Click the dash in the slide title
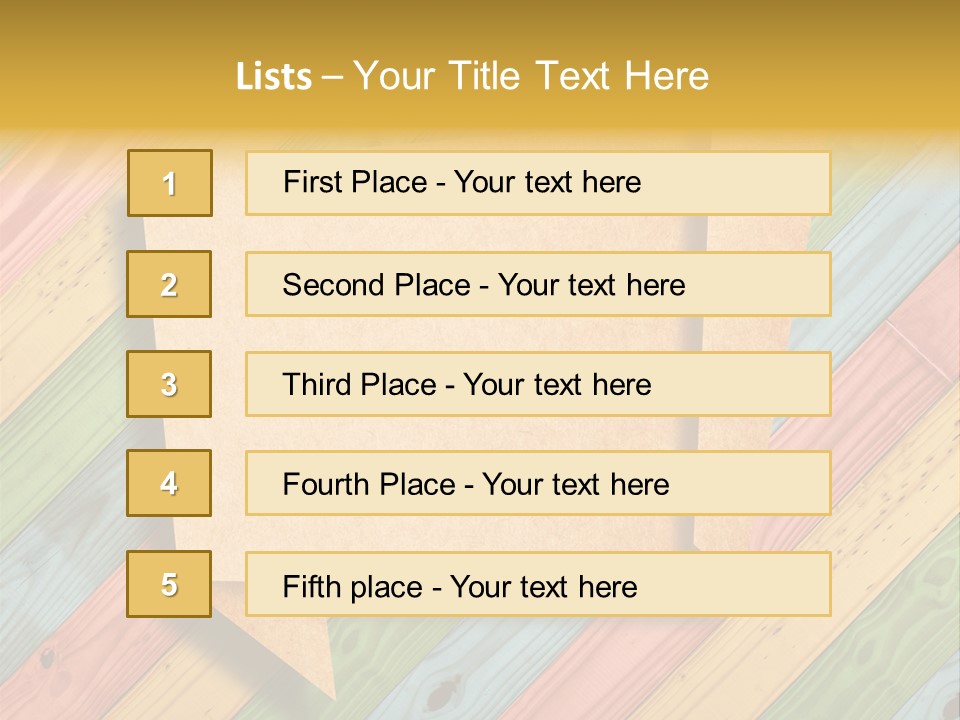The height and width of the screenshot is (720, 960). (332, 76)
